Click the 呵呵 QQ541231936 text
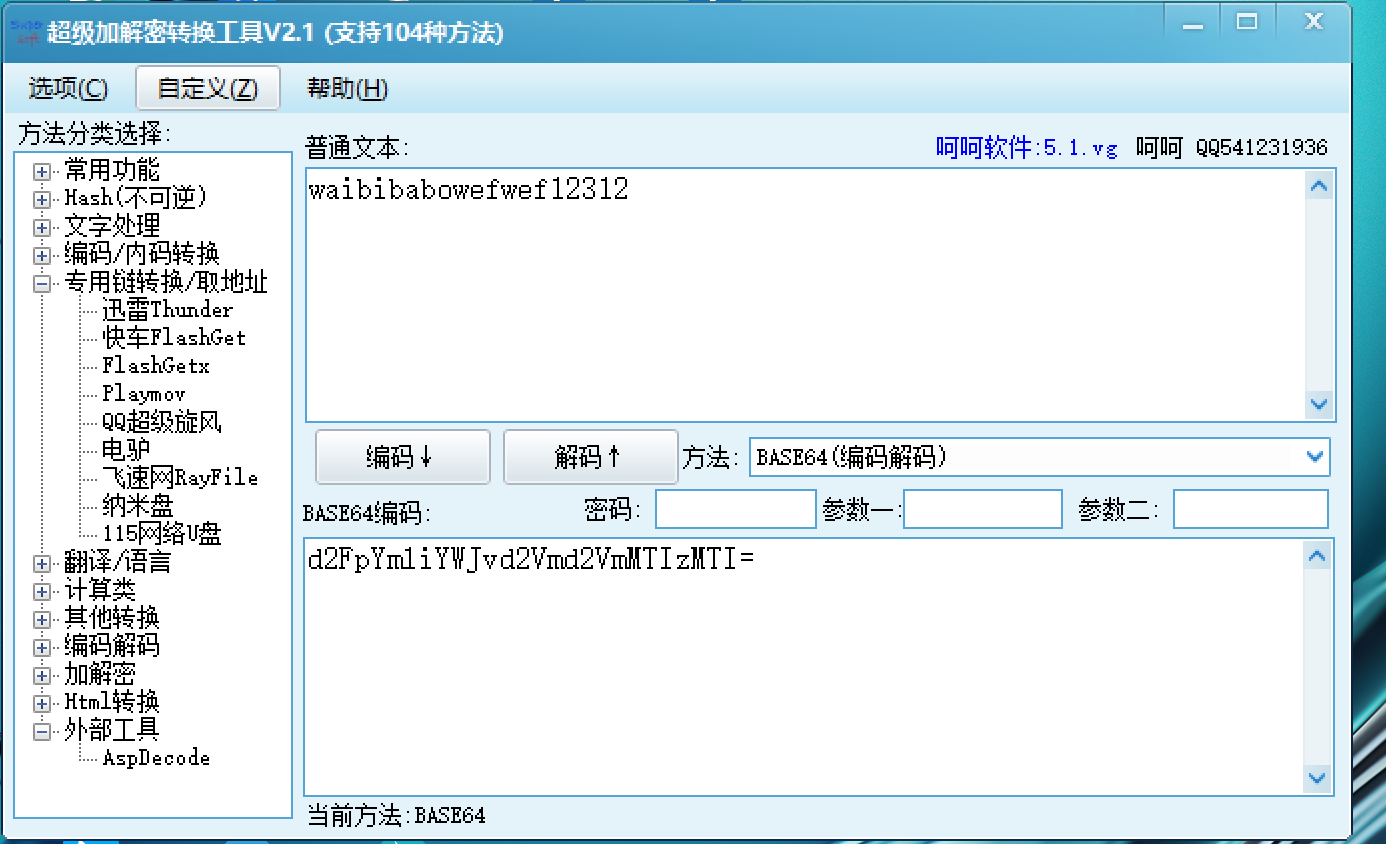 [1232, 148]
